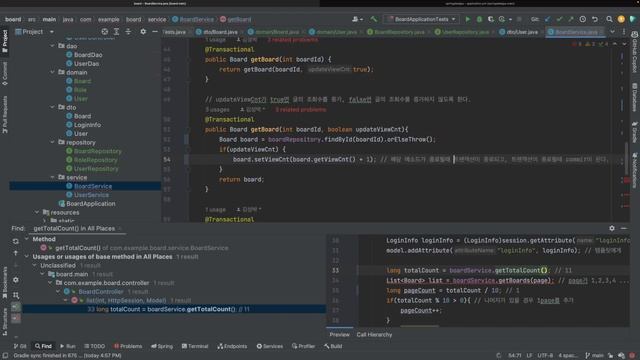Show the hidden editor tabs chevron dropdown

point(612,31)
